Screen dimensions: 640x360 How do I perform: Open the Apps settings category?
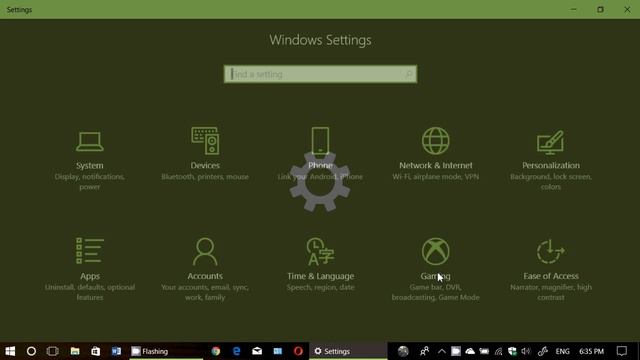[x=90, y=269]
